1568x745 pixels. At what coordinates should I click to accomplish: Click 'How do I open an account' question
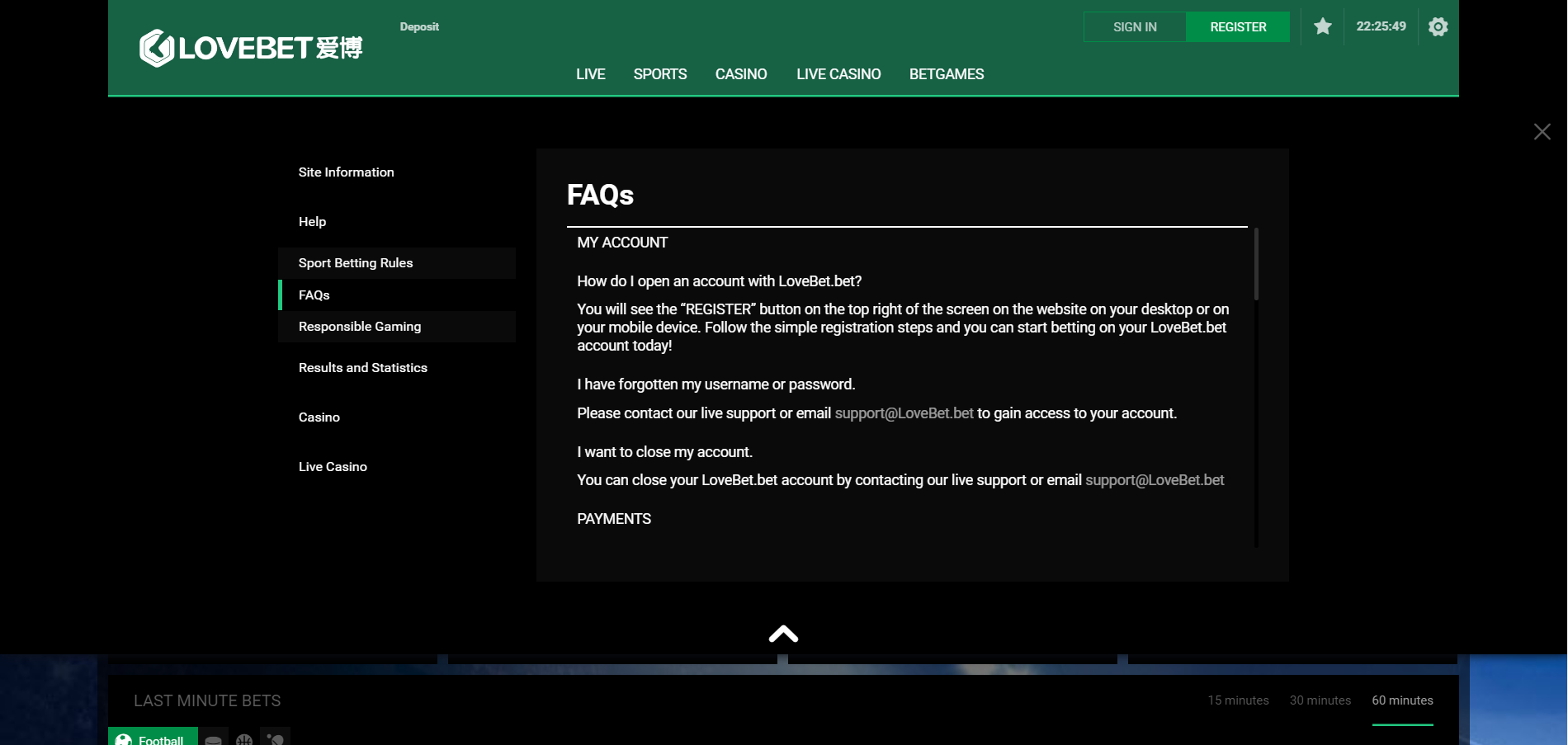719,281
